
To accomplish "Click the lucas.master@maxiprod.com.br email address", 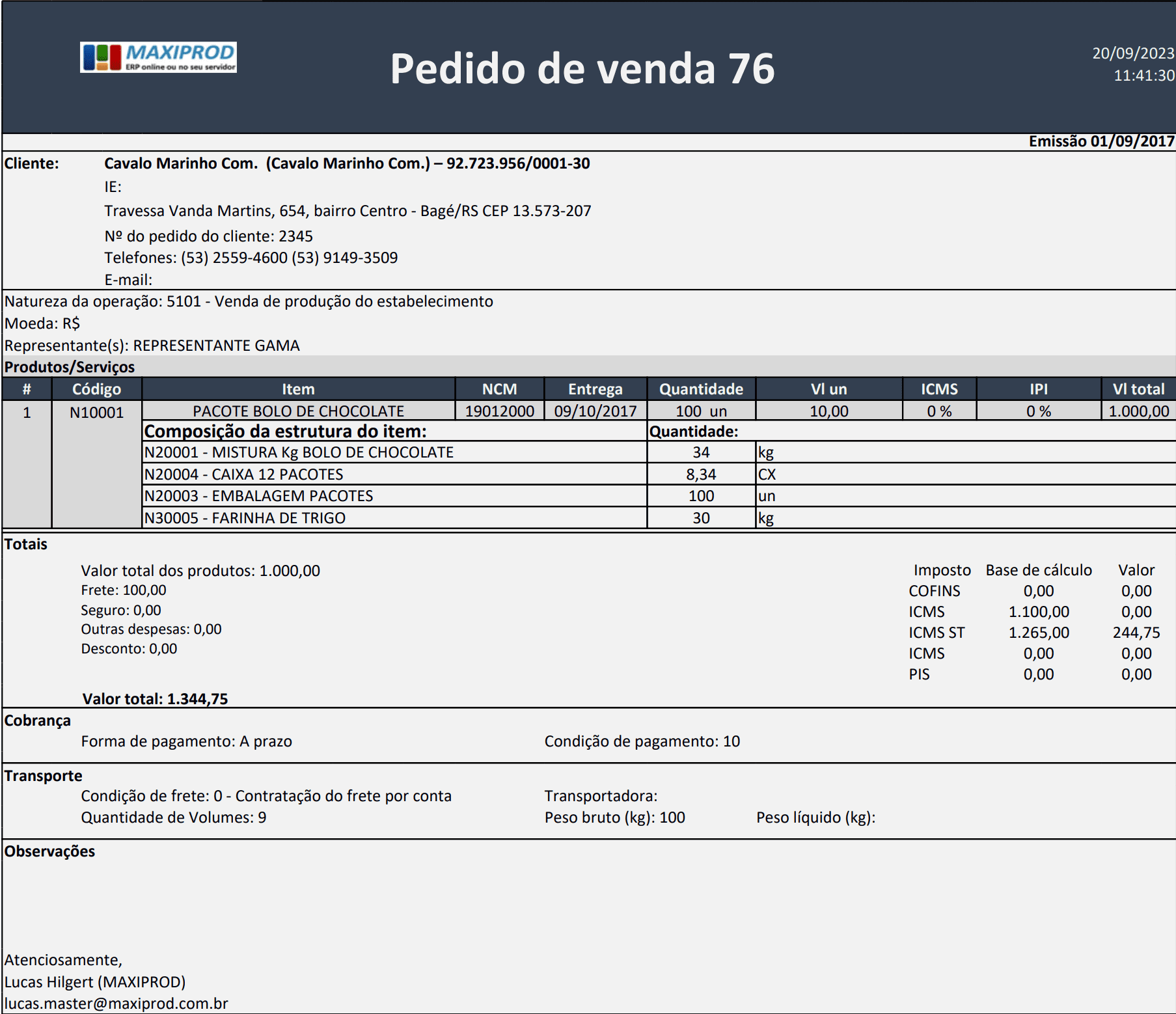I will point(116,1004).
